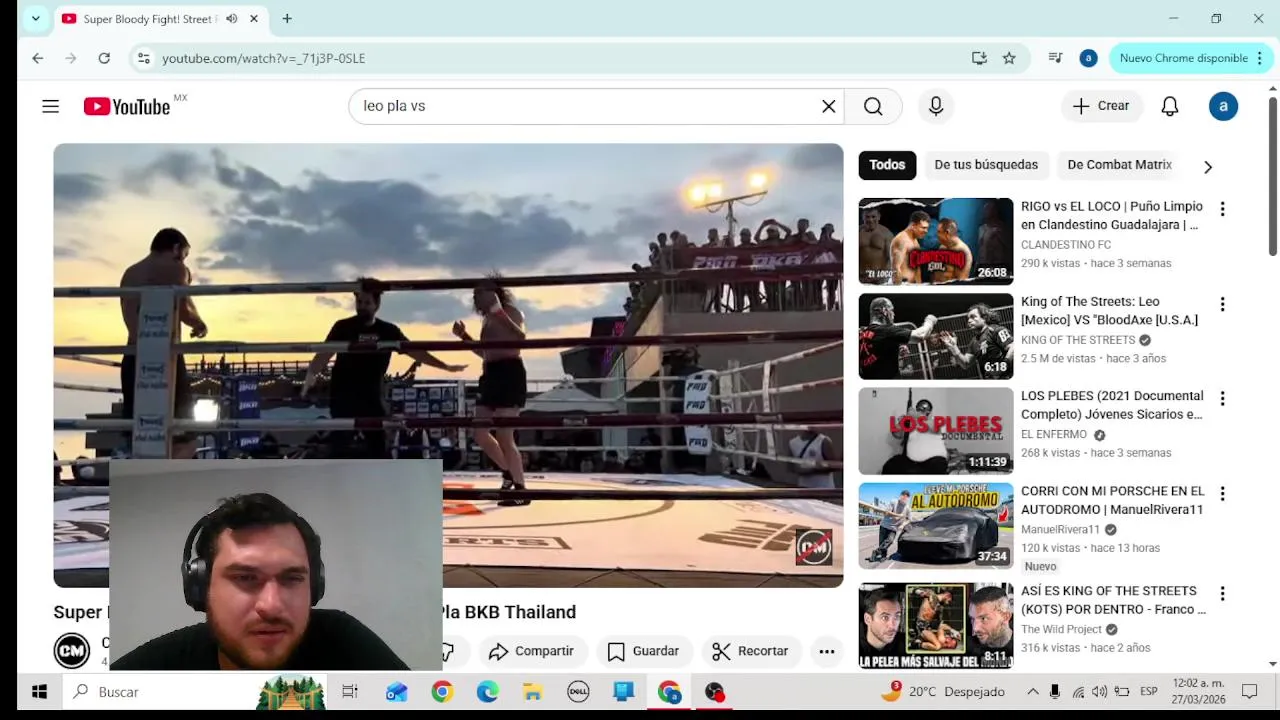Viewport: 1280px width, 720px height.
Task: Open the Dell app on the taskbar
Action: click(x=578, y=692)
